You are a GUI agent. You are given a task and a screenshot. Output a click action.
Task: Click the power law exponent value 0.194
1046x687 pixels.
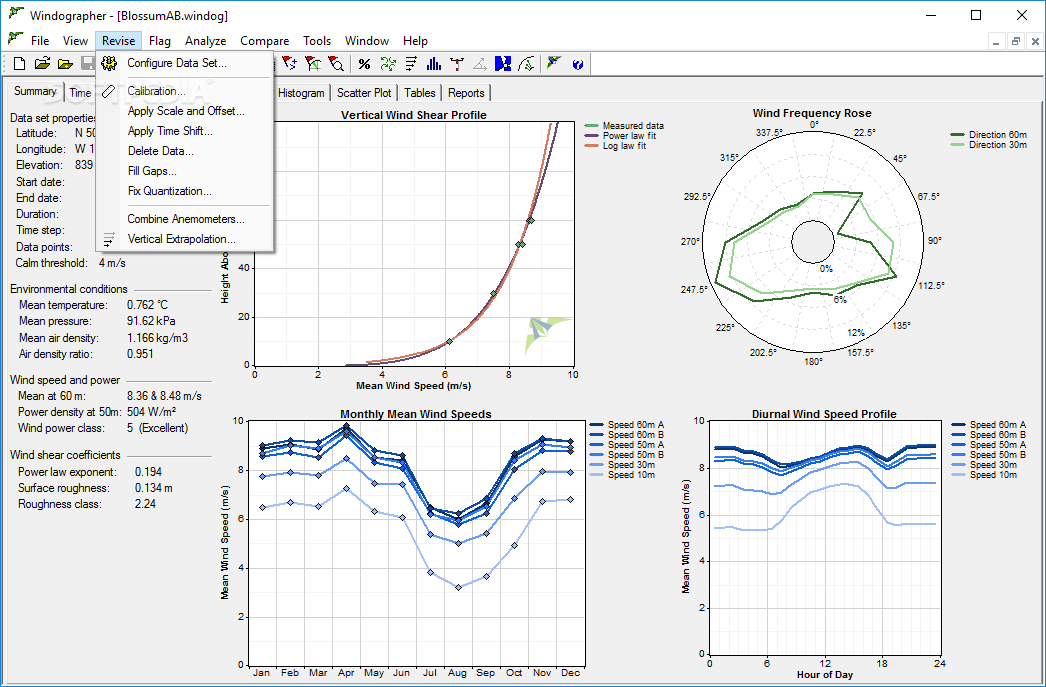point(148,472)
